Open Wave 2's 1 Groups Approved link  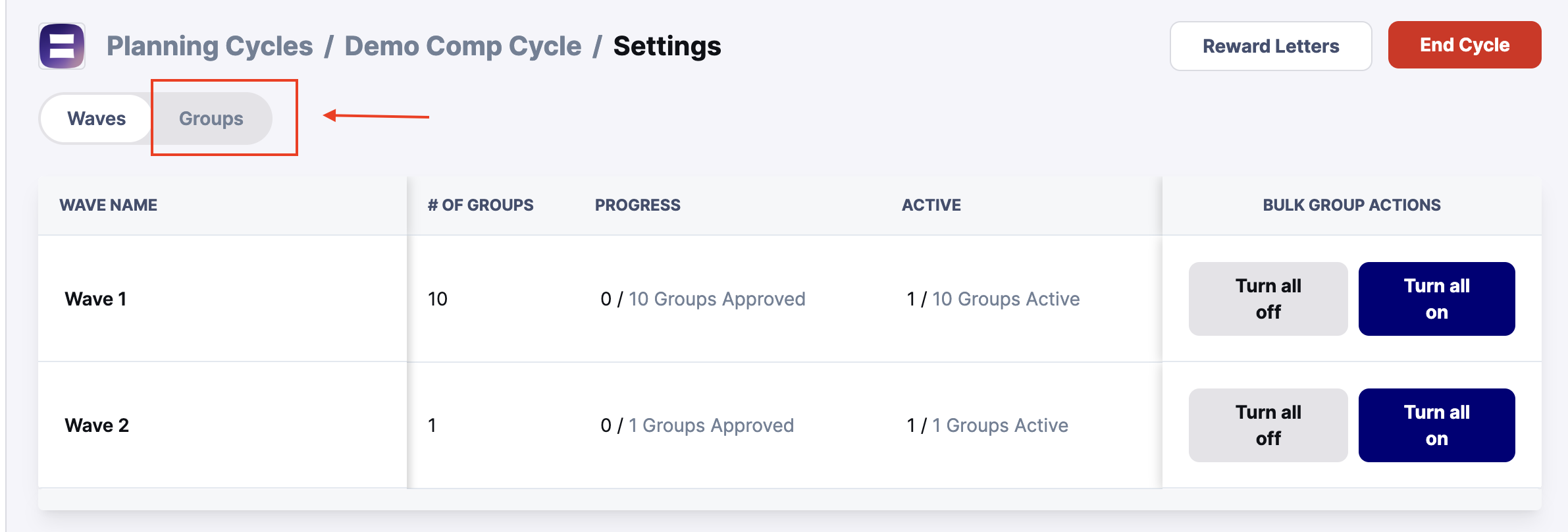pos(711,425)
